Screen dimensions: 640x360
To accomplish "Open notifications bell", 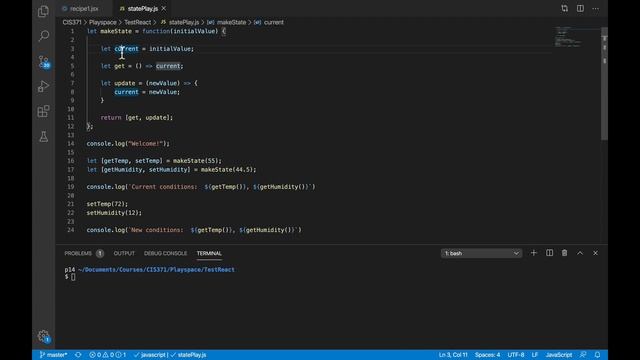I will pyautogui.click(x=597, y=355).
